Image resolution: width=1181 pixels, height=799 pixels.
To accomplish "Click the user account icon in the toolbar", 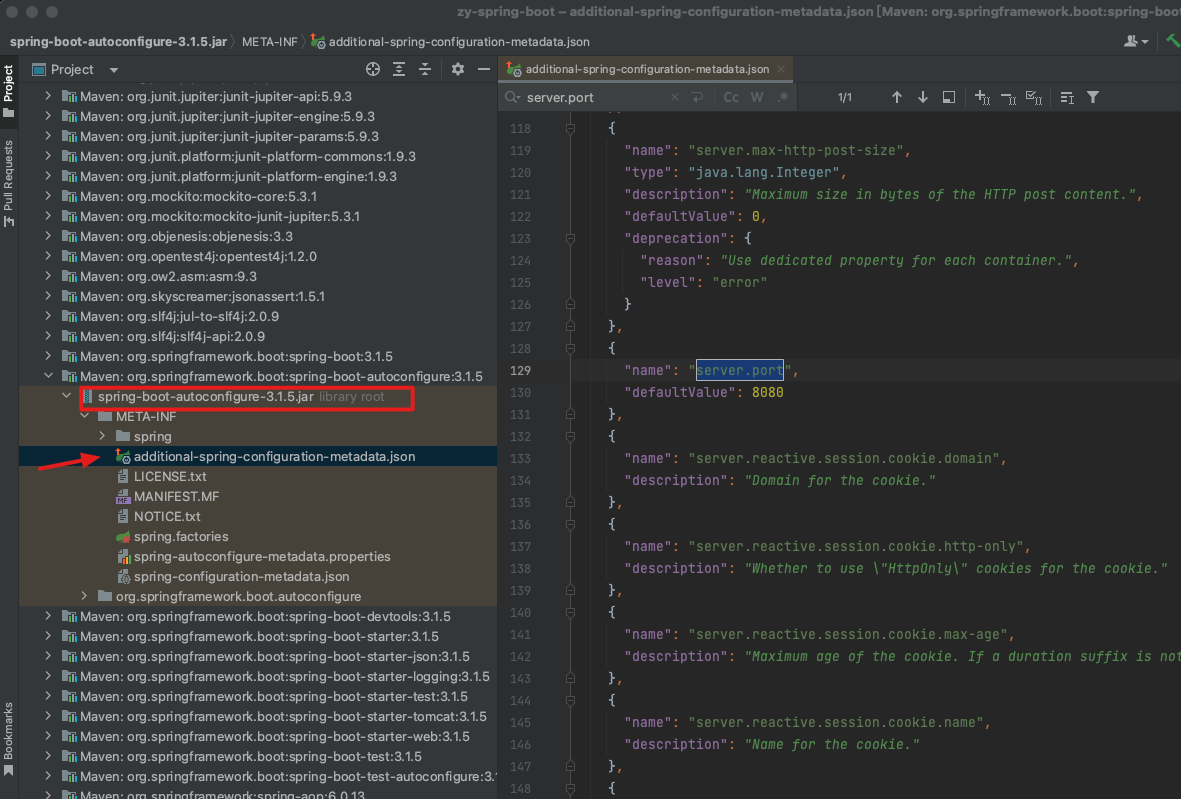I will click(x=1135, y=41).
